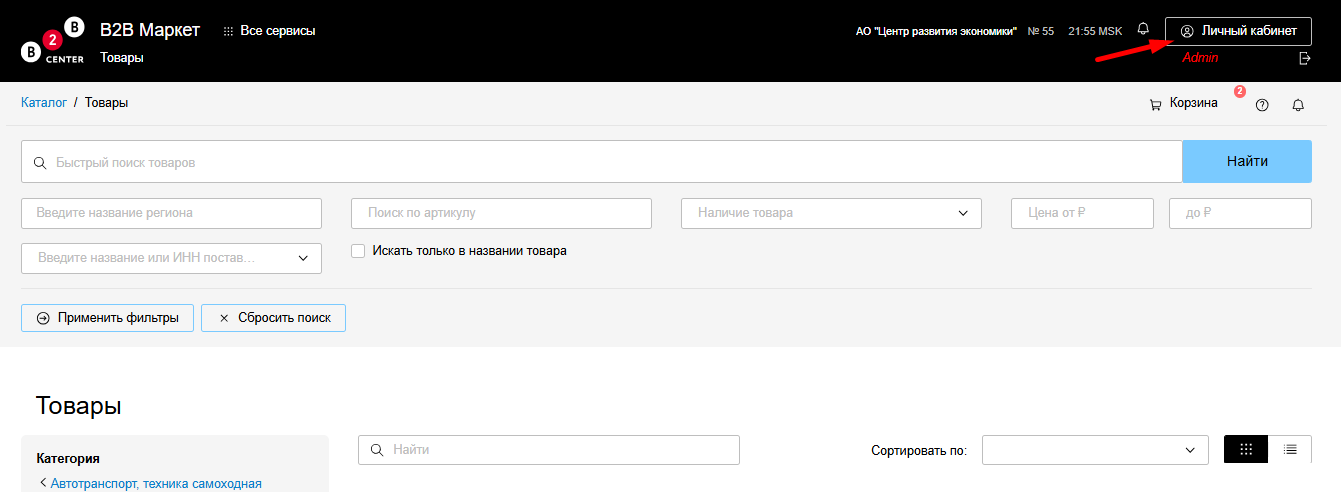Click the logout icon below Личный кабинет
The height and width of the screenshot is (492, 1341).
[1304, 59]
